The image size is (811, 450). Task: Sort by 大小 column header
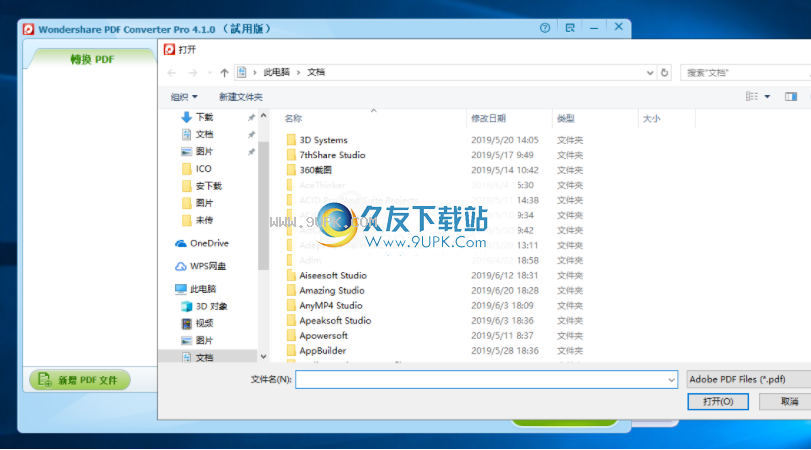[x=651, y=118]
